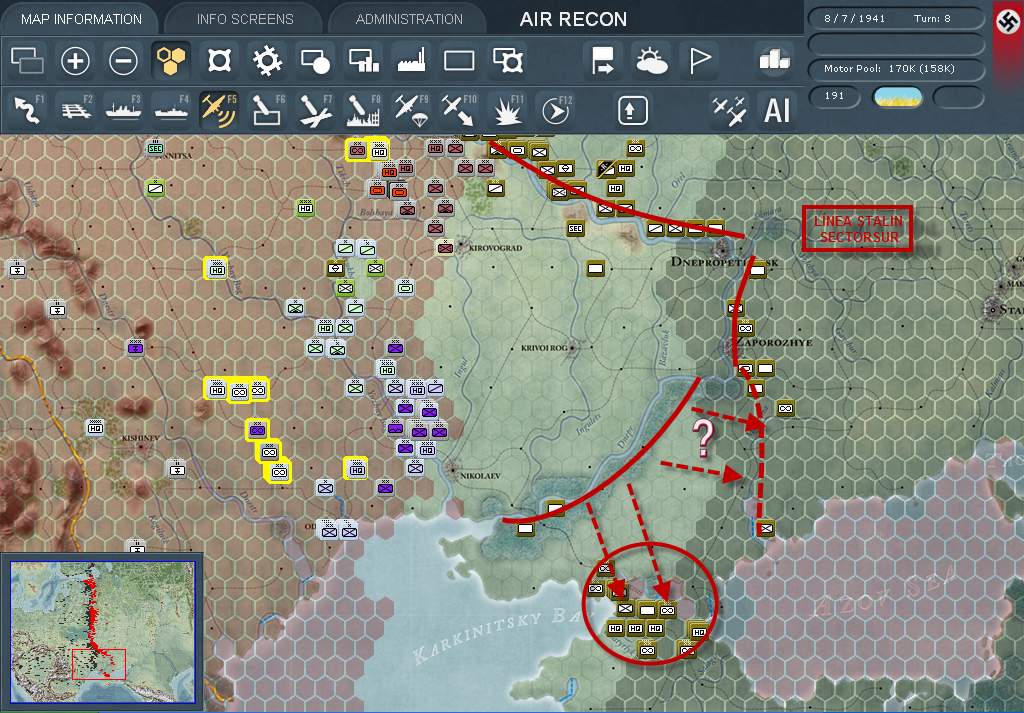Screen dimensions: 1024x713
Task: Click the date 8/7/1941 field
Action: (854, 18)
